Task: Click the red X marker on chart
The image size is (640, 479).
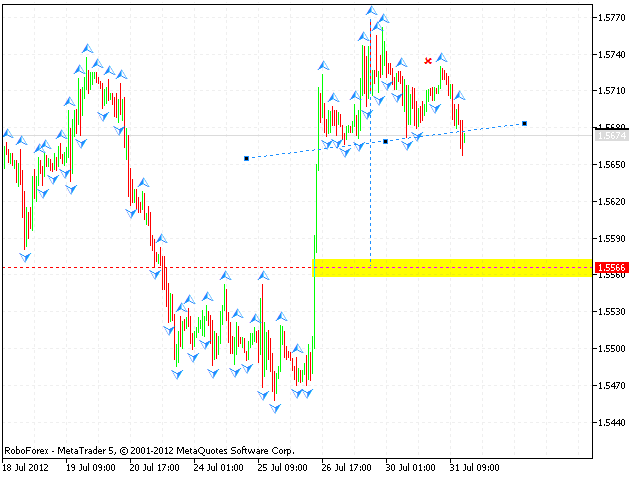Action: click(428, 61)
